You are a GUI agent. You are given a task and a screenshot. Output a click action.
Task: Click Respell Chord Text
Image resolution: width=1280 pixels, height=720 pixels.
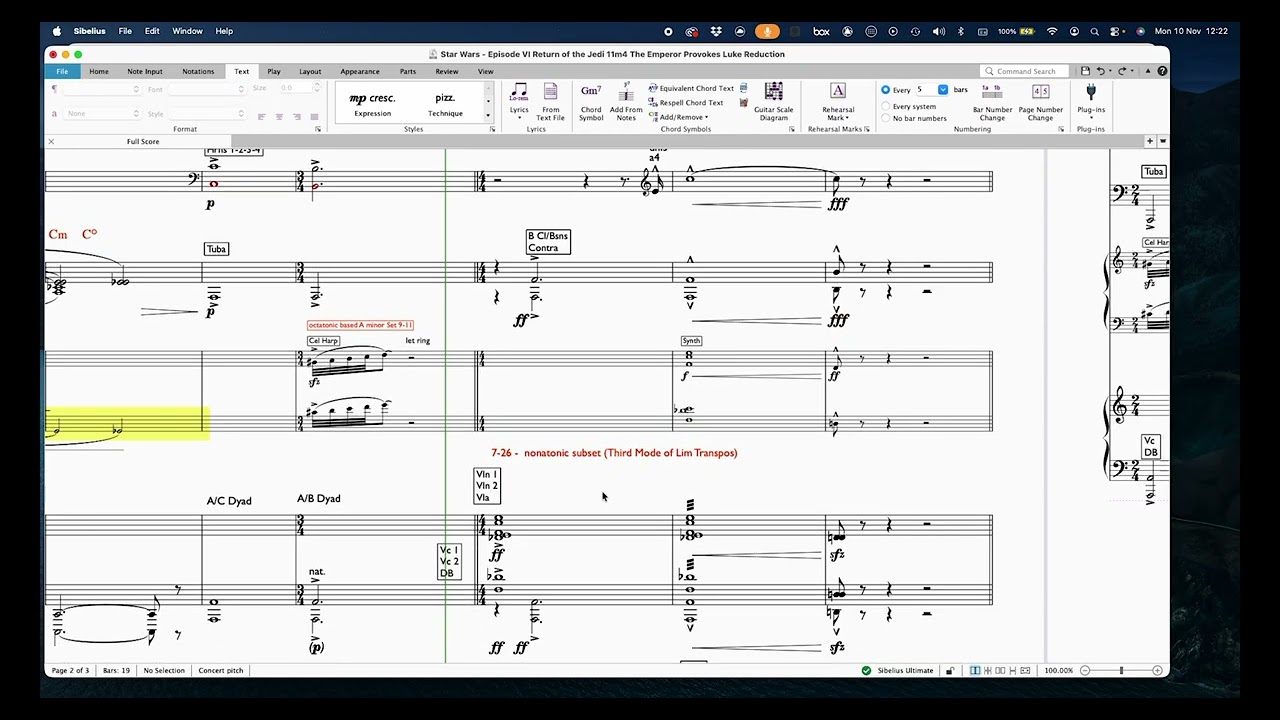click(x=685, y=103)
